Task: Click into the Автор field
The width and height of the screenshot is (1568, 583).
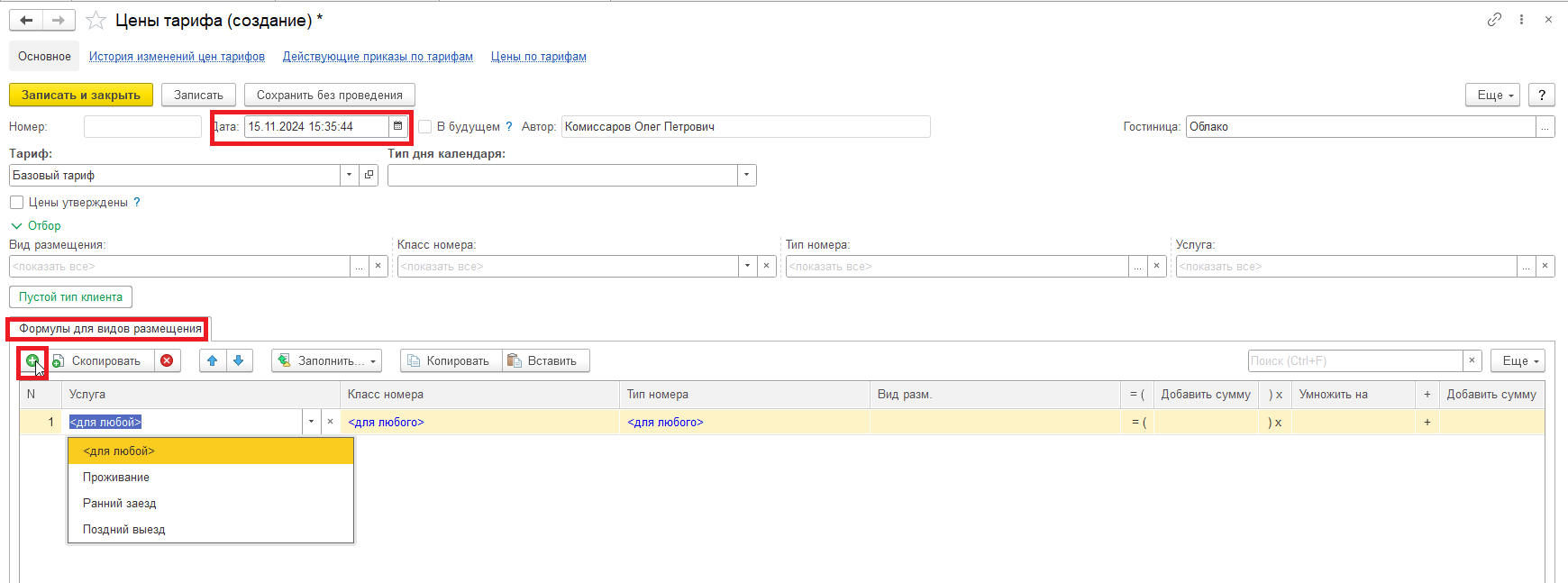Action: click(746, 127)
